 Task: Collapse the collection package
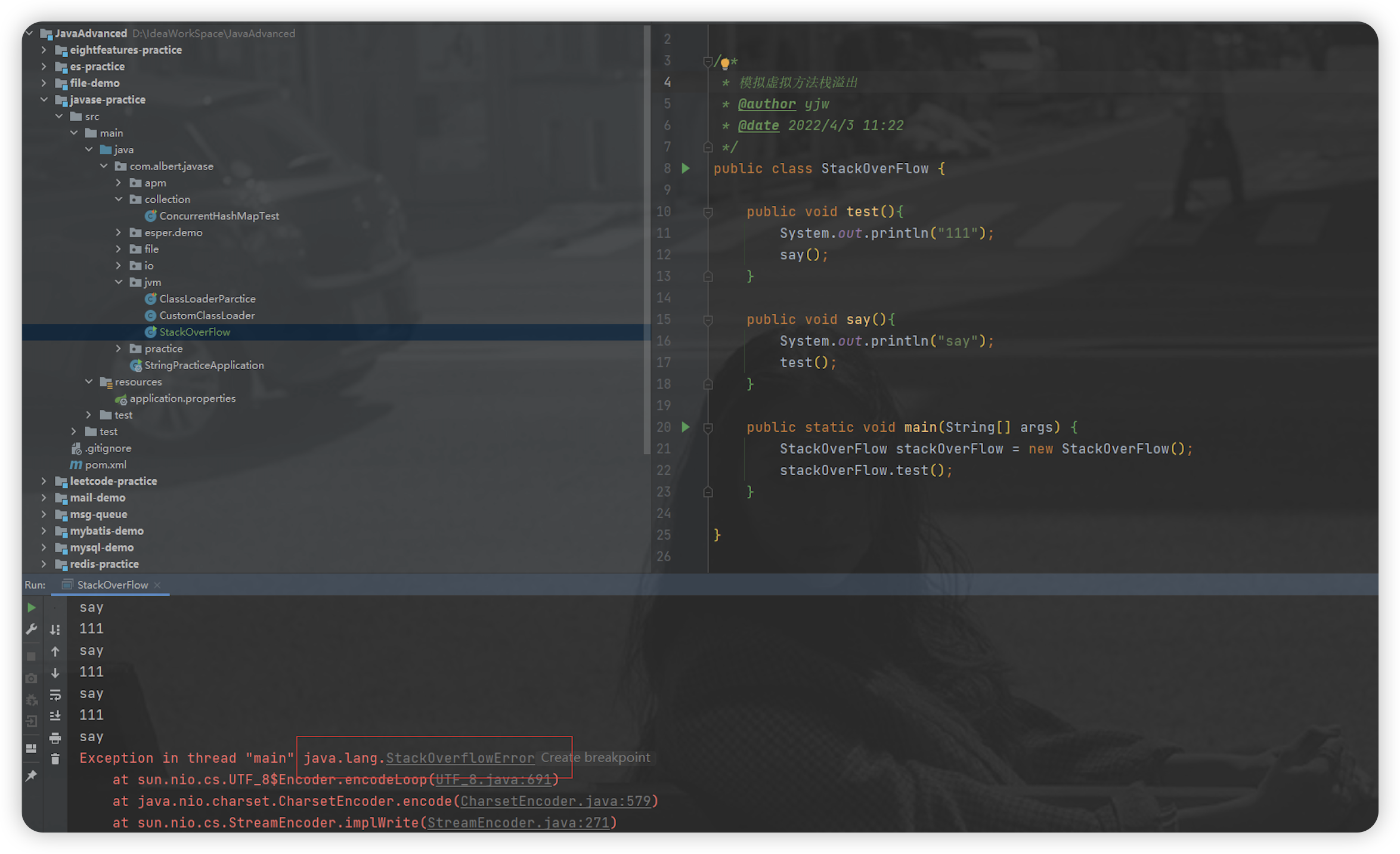click(x=119, y=199)
